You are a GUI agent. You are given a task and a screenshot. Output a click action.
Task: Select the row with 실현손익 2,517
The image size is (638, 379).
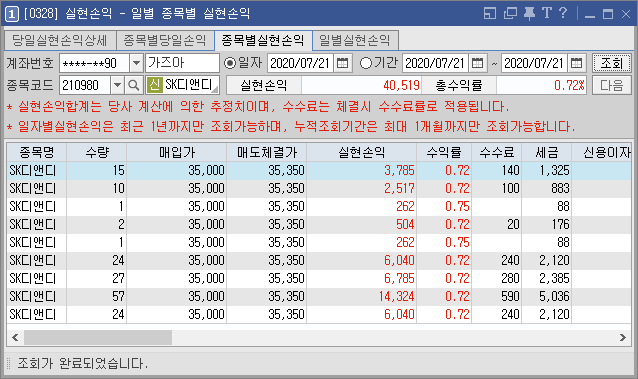pos(319,188)
